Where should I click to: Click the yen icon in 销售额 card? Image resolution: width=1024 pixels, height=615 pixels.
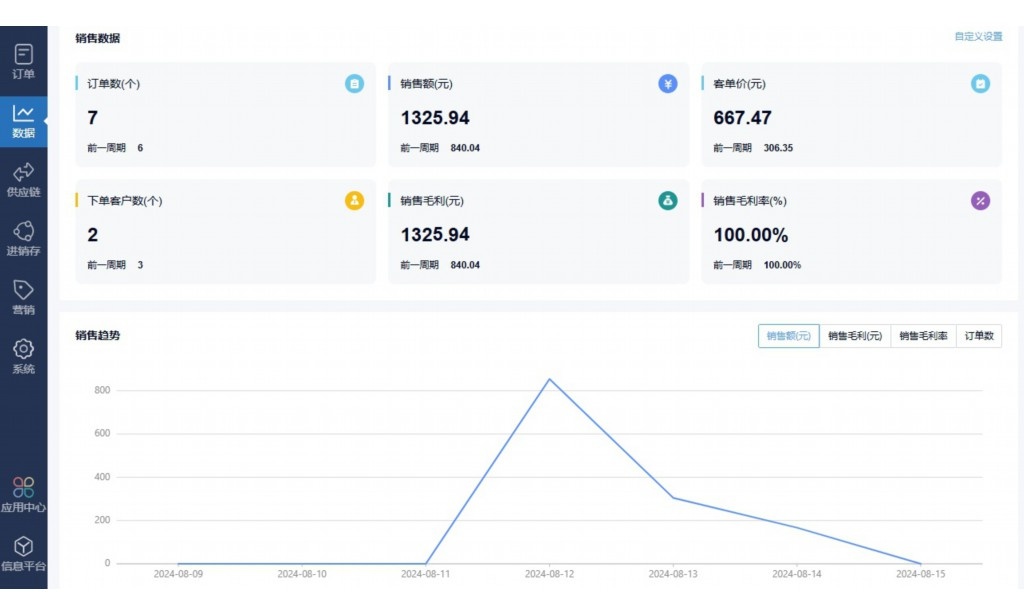668,84
